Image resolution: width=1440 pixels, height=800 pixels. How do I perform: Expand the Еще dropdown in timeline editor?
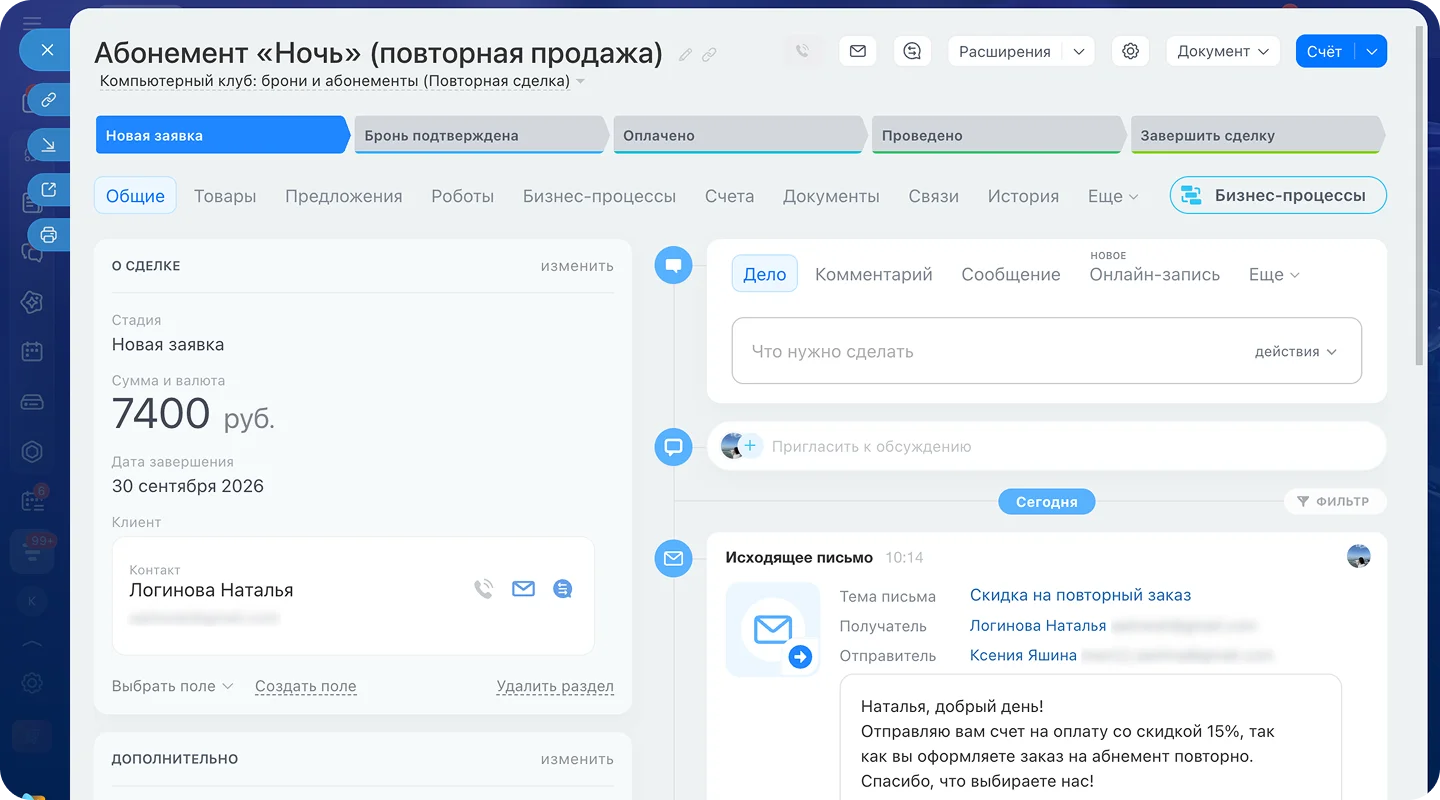pyautogui.click(x=1274, y=274)
